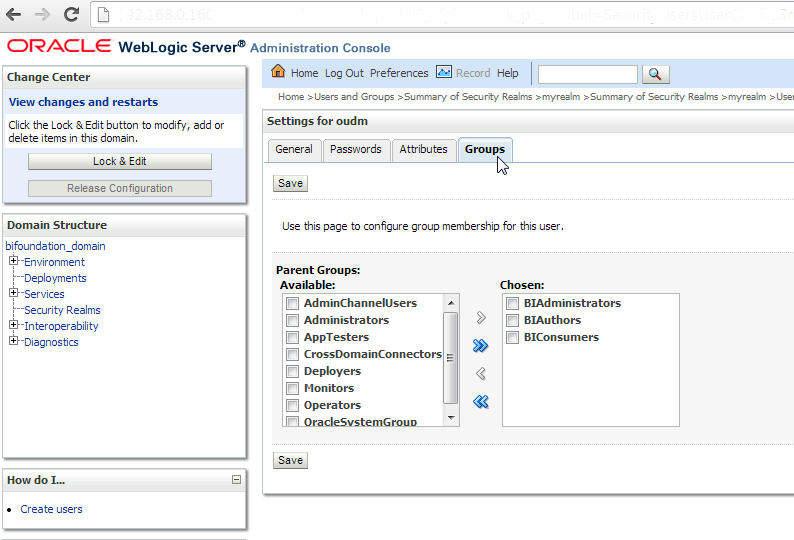Click the Home house icon
Screen dimensions: 794x540
coord(278,71)
